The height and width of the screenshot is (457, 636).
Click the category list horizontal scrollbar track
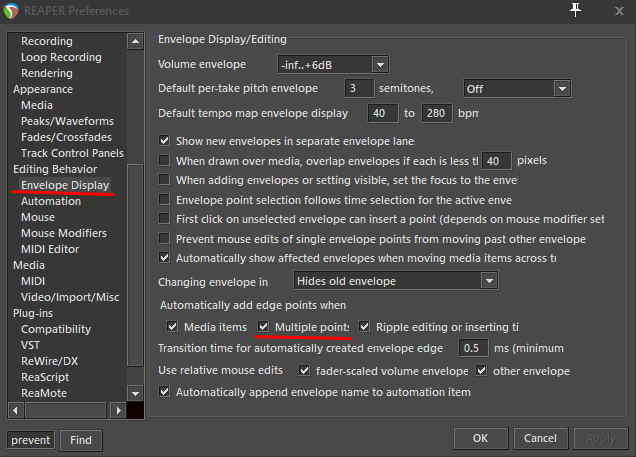point(66,410)
